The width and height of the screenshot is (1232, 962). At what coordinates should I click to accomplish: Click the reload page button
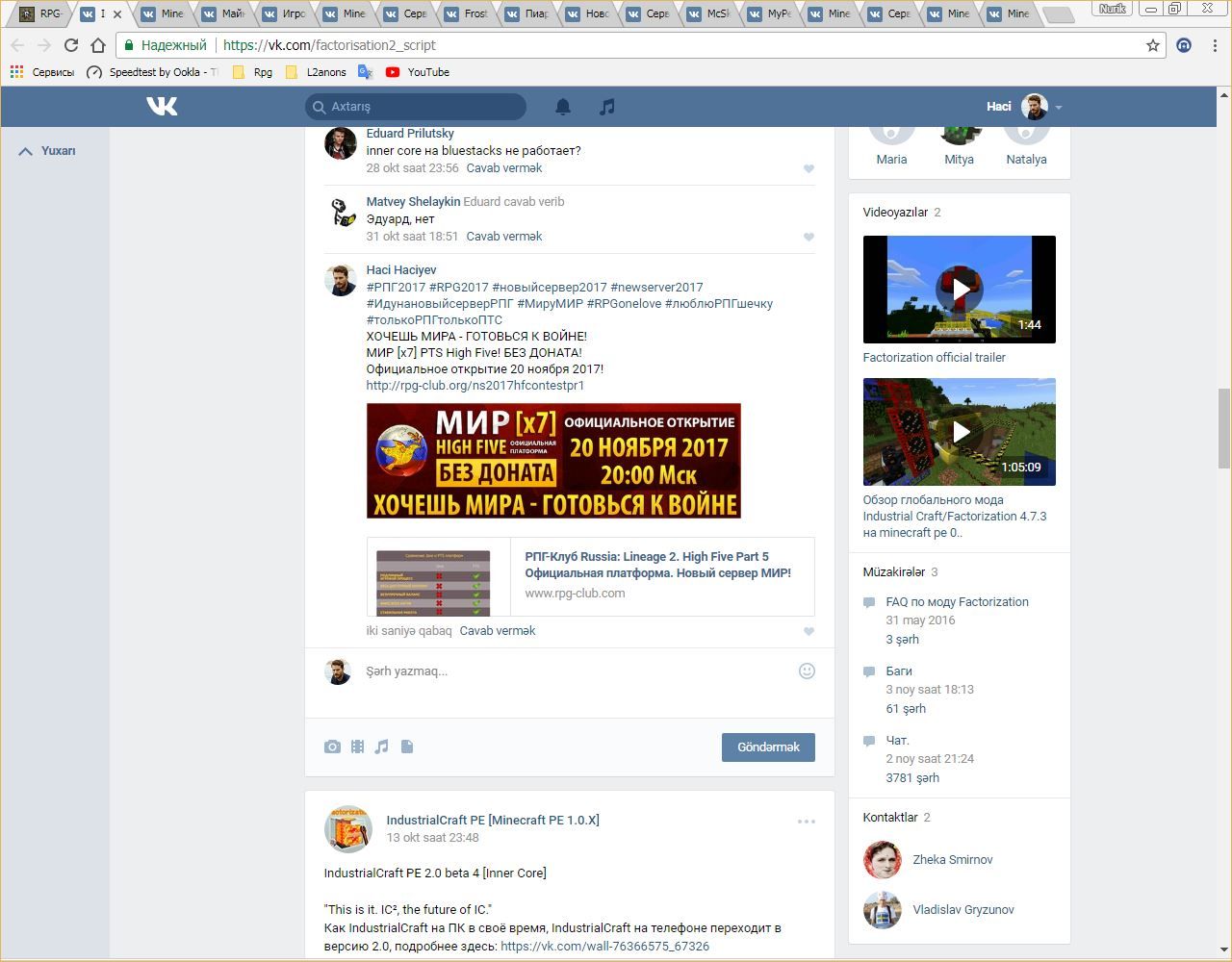coord(70,45)
